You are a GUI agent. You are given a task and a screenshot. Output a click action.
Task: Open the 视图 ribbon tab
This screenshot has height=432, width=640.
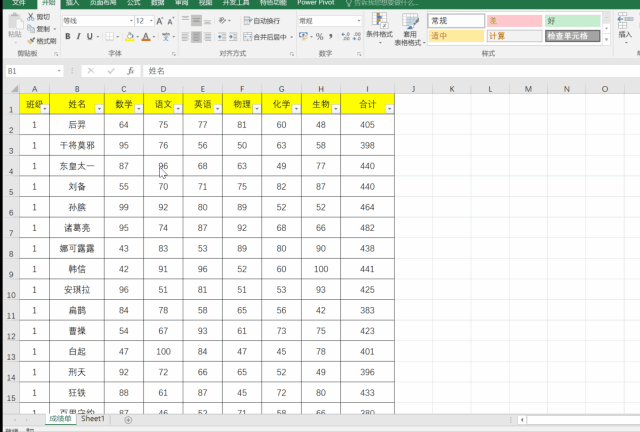[205, 3]
